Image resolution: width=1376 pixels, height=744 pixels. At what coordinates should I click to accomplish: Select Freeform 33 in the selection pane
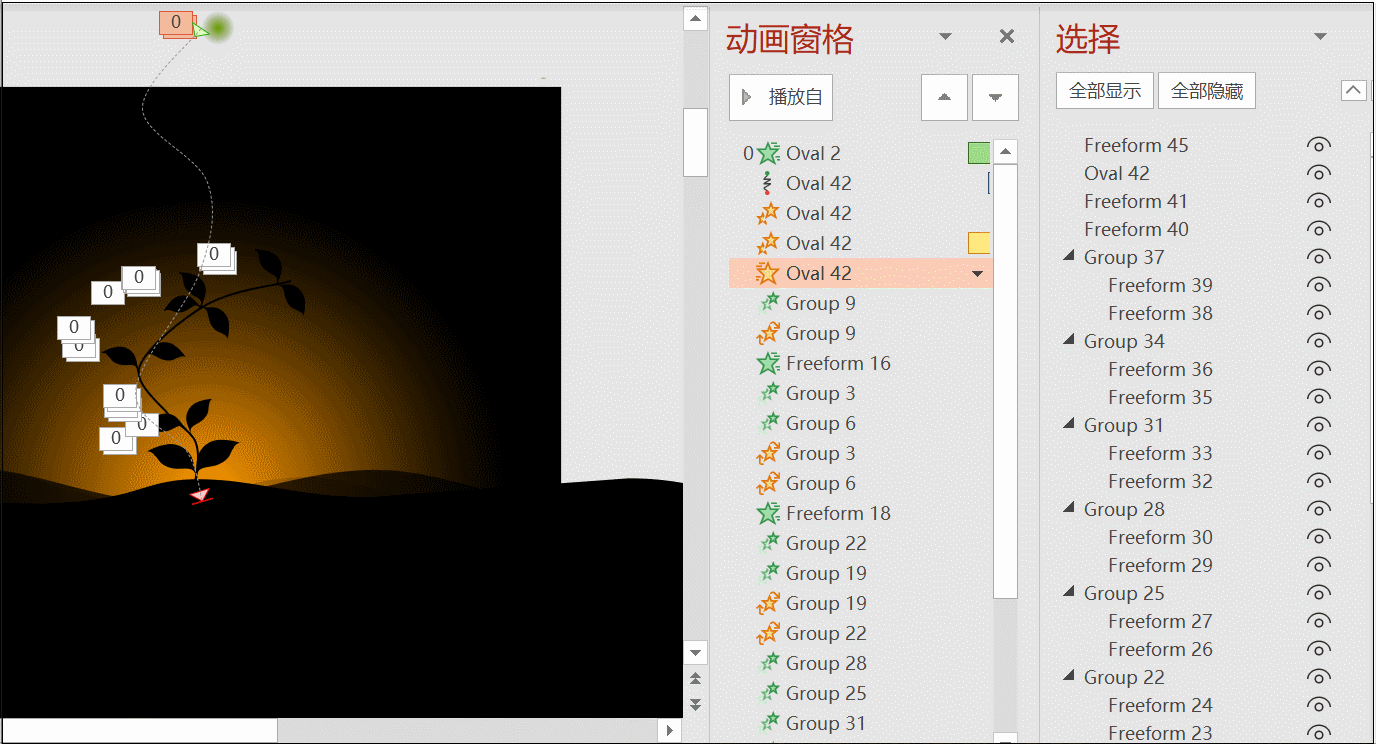(x=1160, y=453)
